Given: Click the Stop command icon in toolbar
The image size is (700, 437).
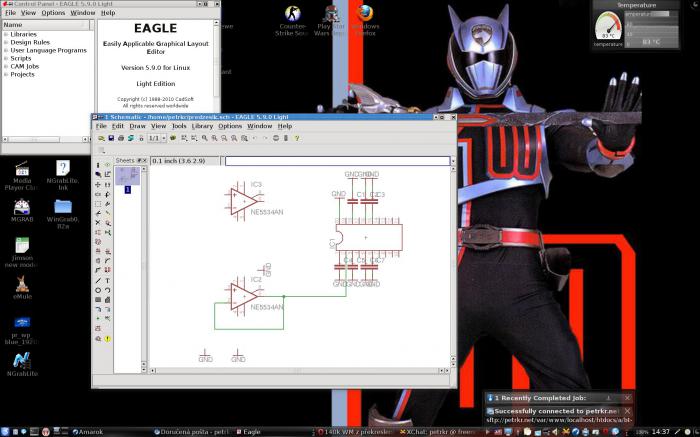Looking at the screenshot, I should (276, 138).
